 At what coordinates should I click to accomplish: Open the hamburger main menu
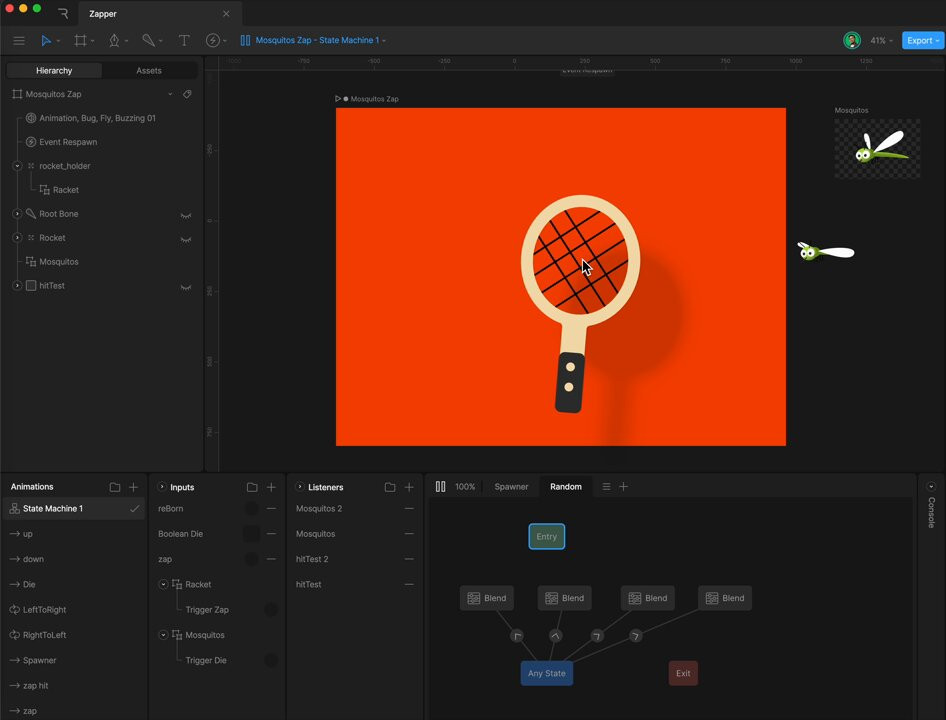click(19, 40)
